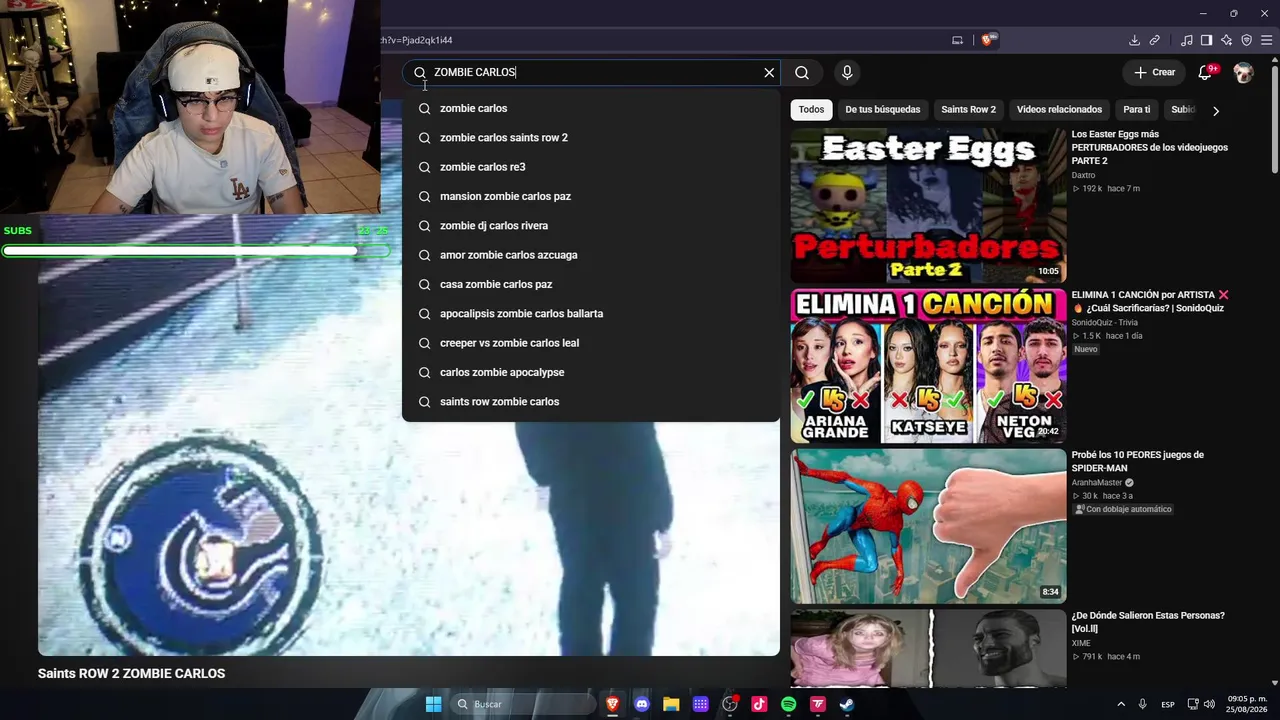
Task: Click the page vertical scrollbar thumb
Action: (1274, 118)
